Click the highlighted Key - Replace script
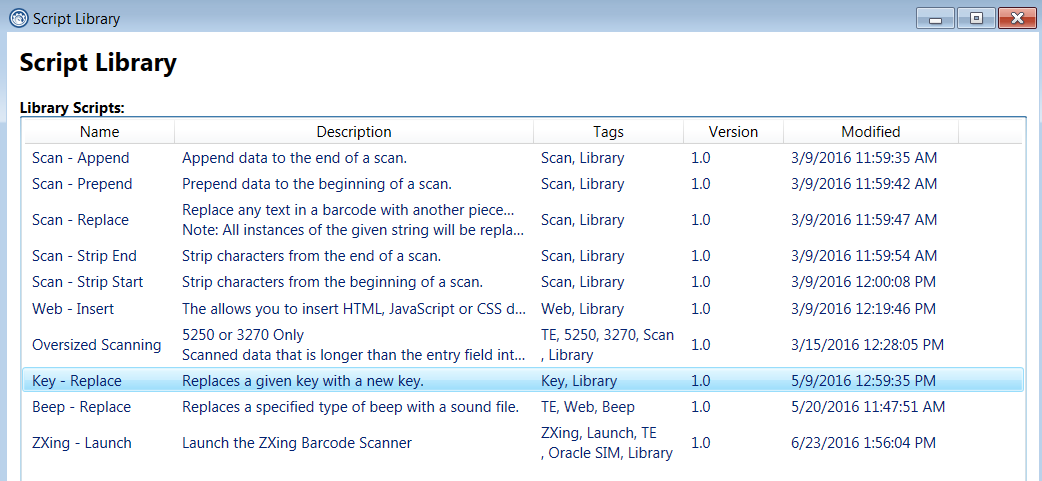1042x481 pixels. click(x=76, y=381)
